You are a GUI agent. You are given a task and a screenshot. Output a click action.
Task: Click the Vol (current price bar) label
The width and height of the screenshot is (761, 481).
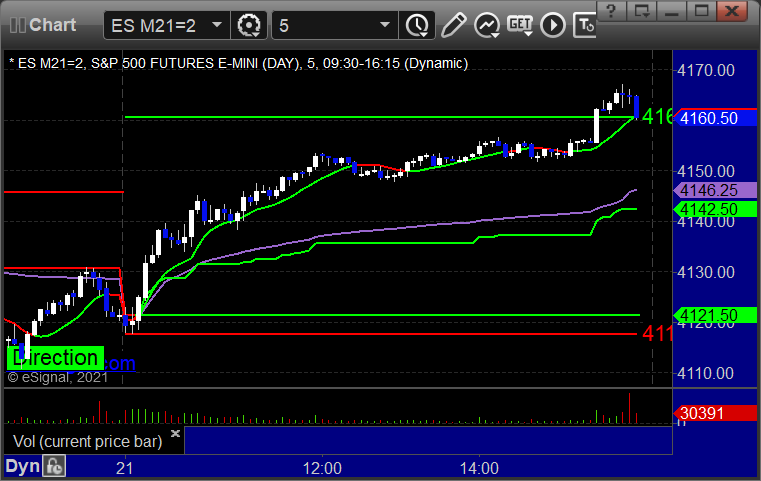[87, 441]
